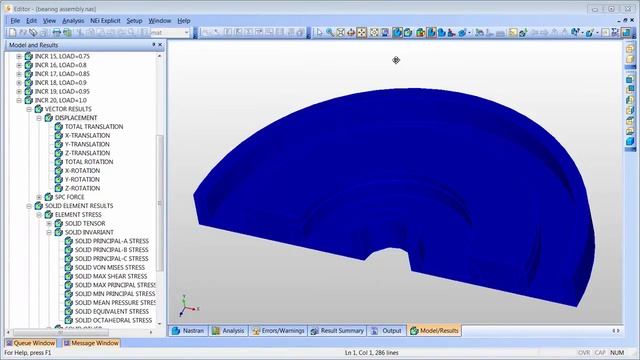Click icon beside Z-TRANSLATION
This screenshot has width=640, height=360.
pos(59,153)
